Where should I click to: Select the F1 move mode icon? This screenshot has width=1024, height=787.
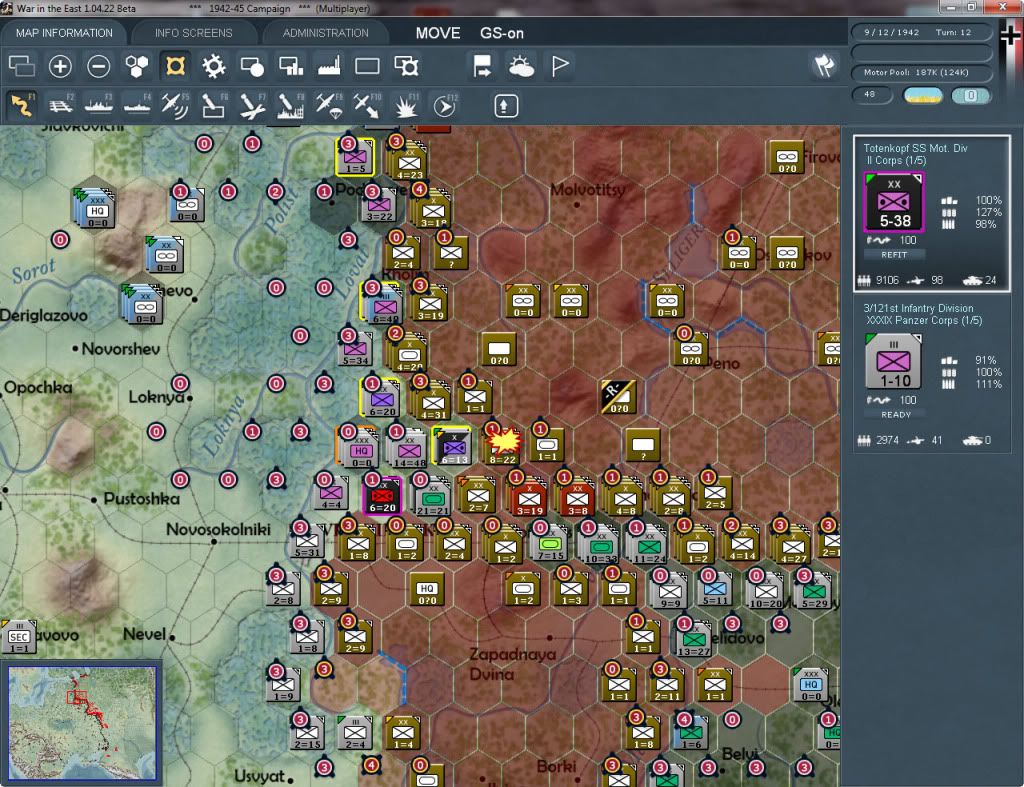[x=22, y=105]
